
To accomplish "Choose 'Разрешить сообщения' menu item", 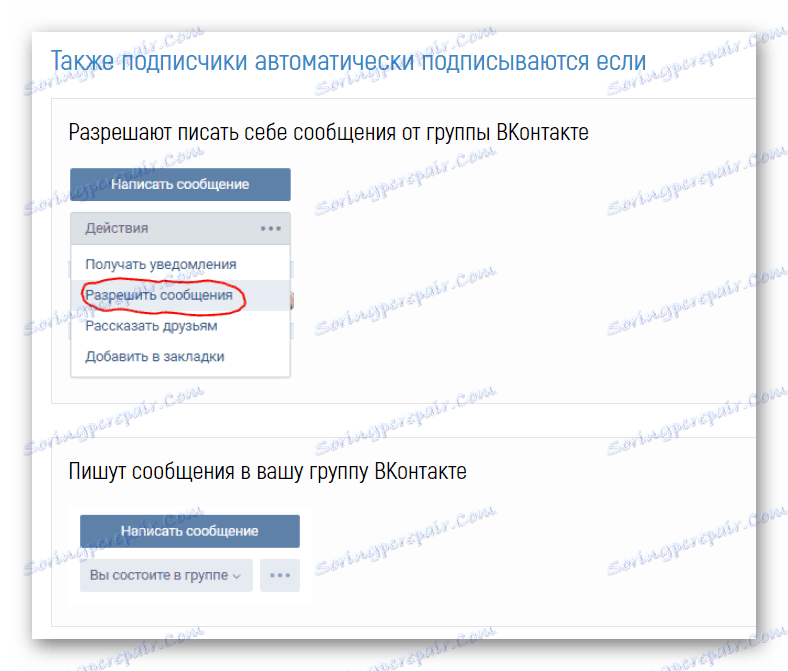I will pyautogui.click(x=180, y=295).
